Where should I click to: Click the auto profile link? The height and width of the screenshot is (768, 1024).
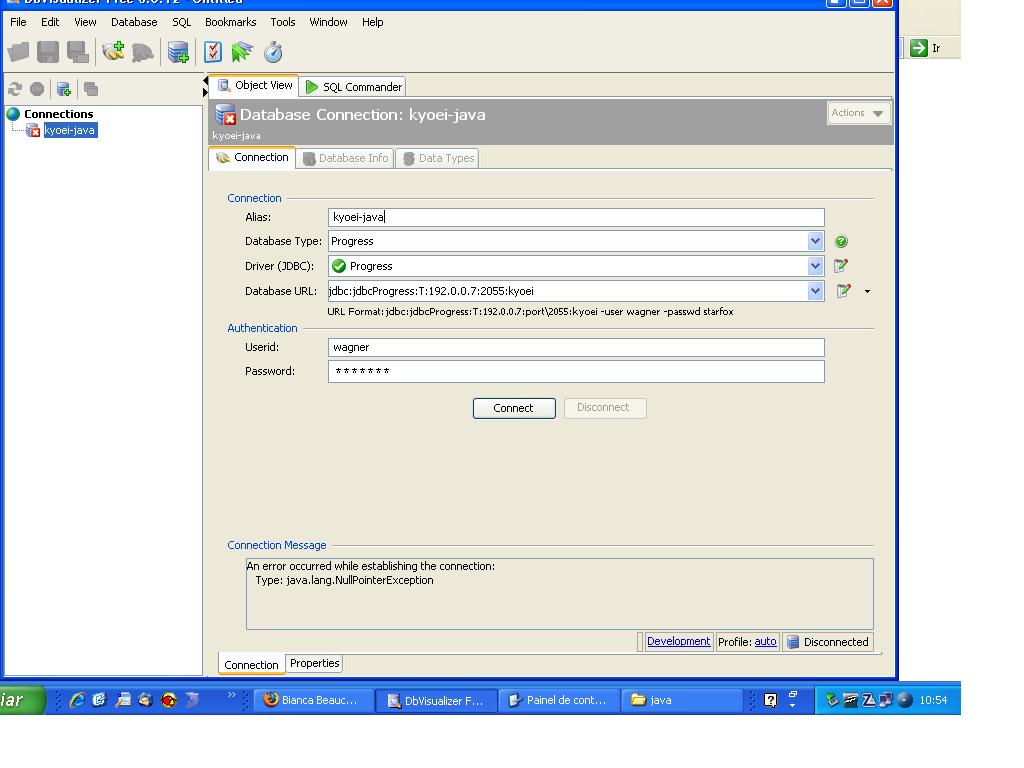point(765,641)
